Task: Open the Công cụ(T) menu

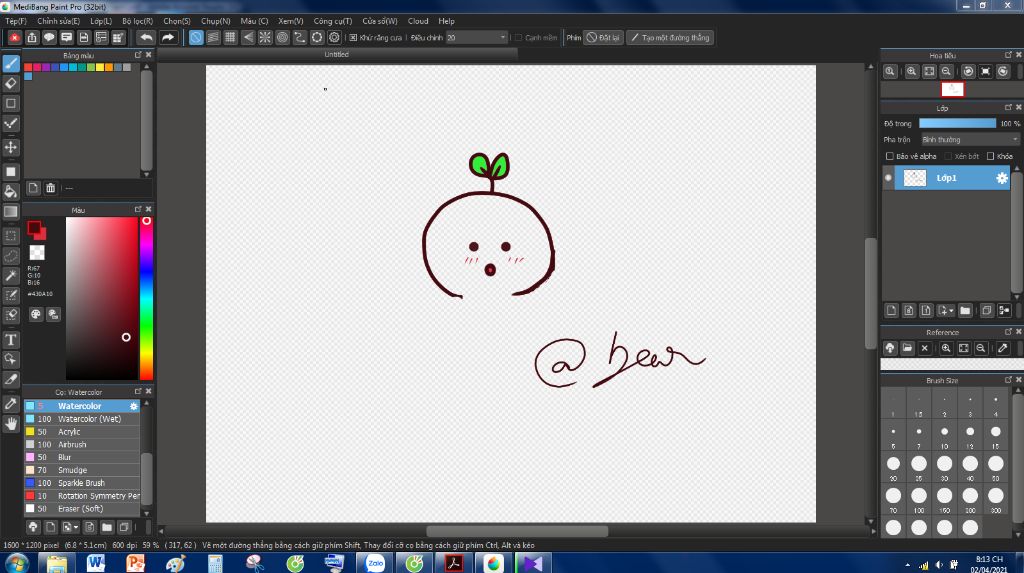Action: 333,21
